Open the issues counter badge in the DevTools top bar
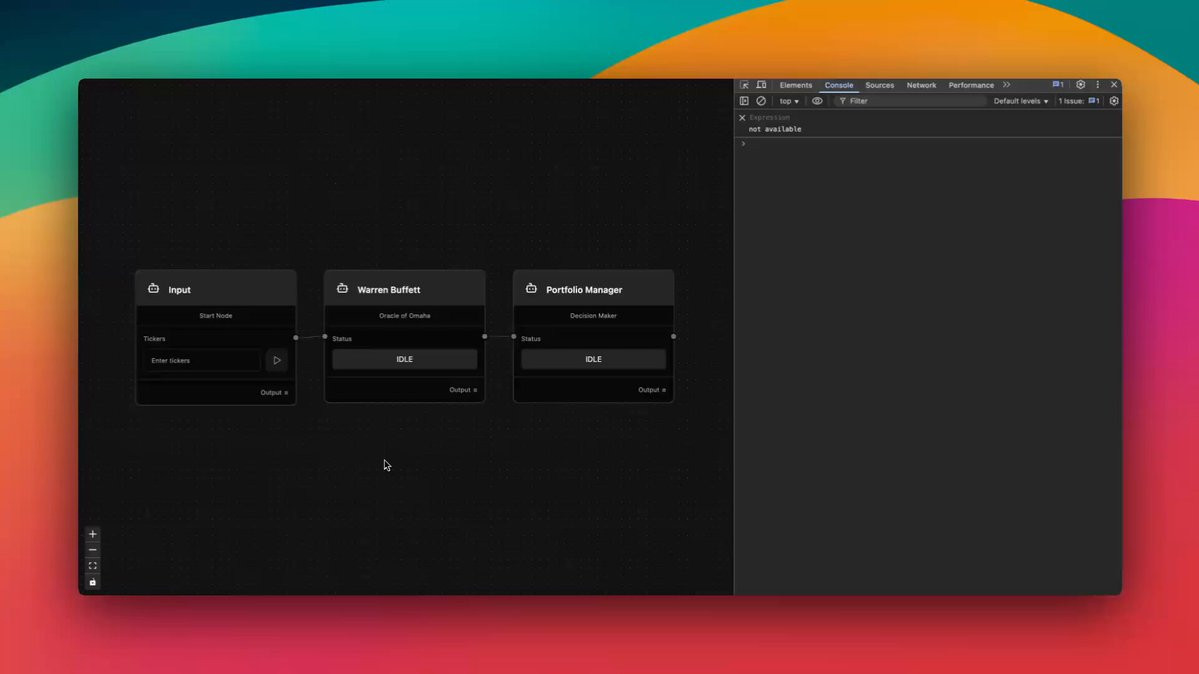Screen dimensions: 1199x674 tap(1058, 85)
